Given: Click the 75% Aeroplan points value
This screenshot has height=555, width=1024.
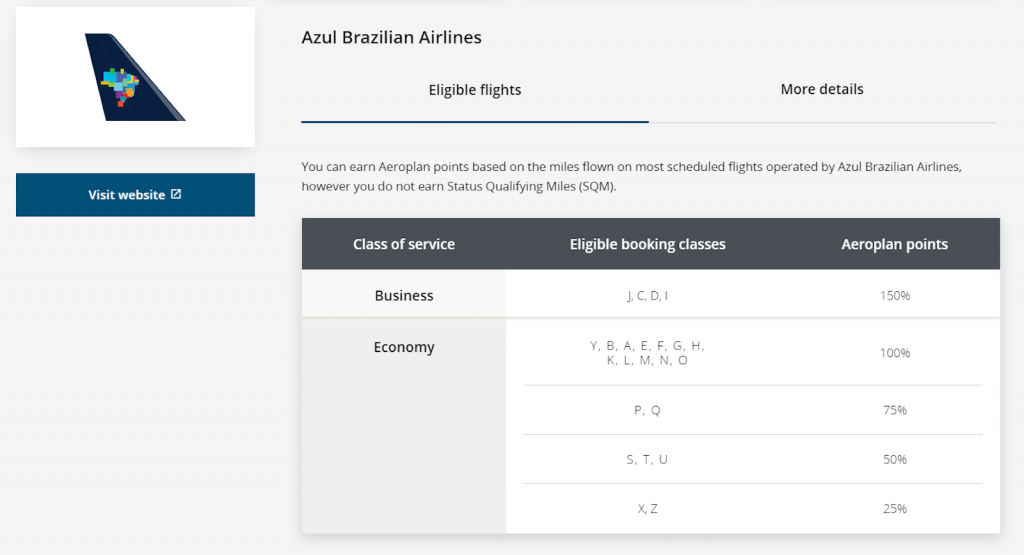Looking at the screenshot, I should [894, 410].
